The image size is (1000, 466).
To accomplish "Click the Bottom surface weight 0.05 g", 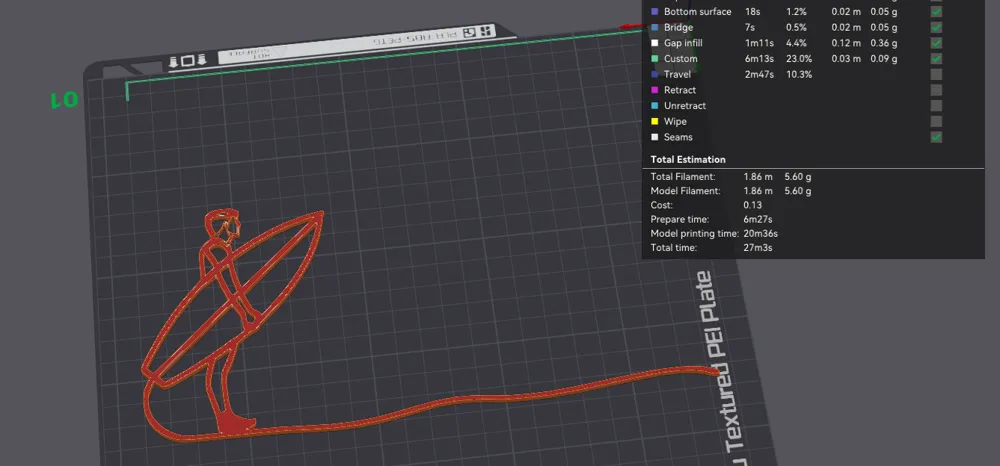I will 883,11.
